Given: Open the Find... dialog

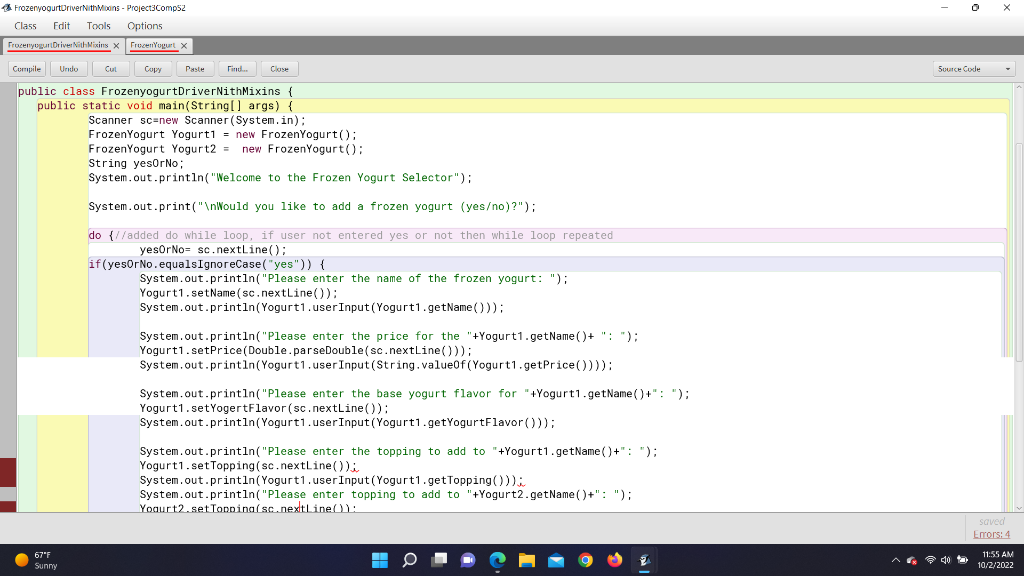Looking at the screenshot, I should 237,69.
